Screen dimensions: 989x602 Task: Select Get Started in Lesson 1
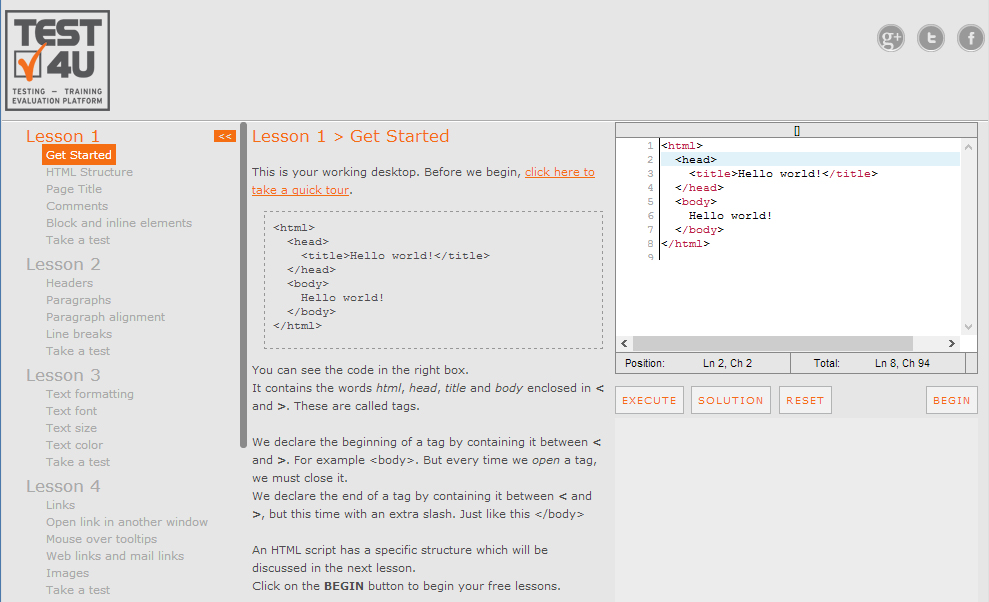[78, 155]
